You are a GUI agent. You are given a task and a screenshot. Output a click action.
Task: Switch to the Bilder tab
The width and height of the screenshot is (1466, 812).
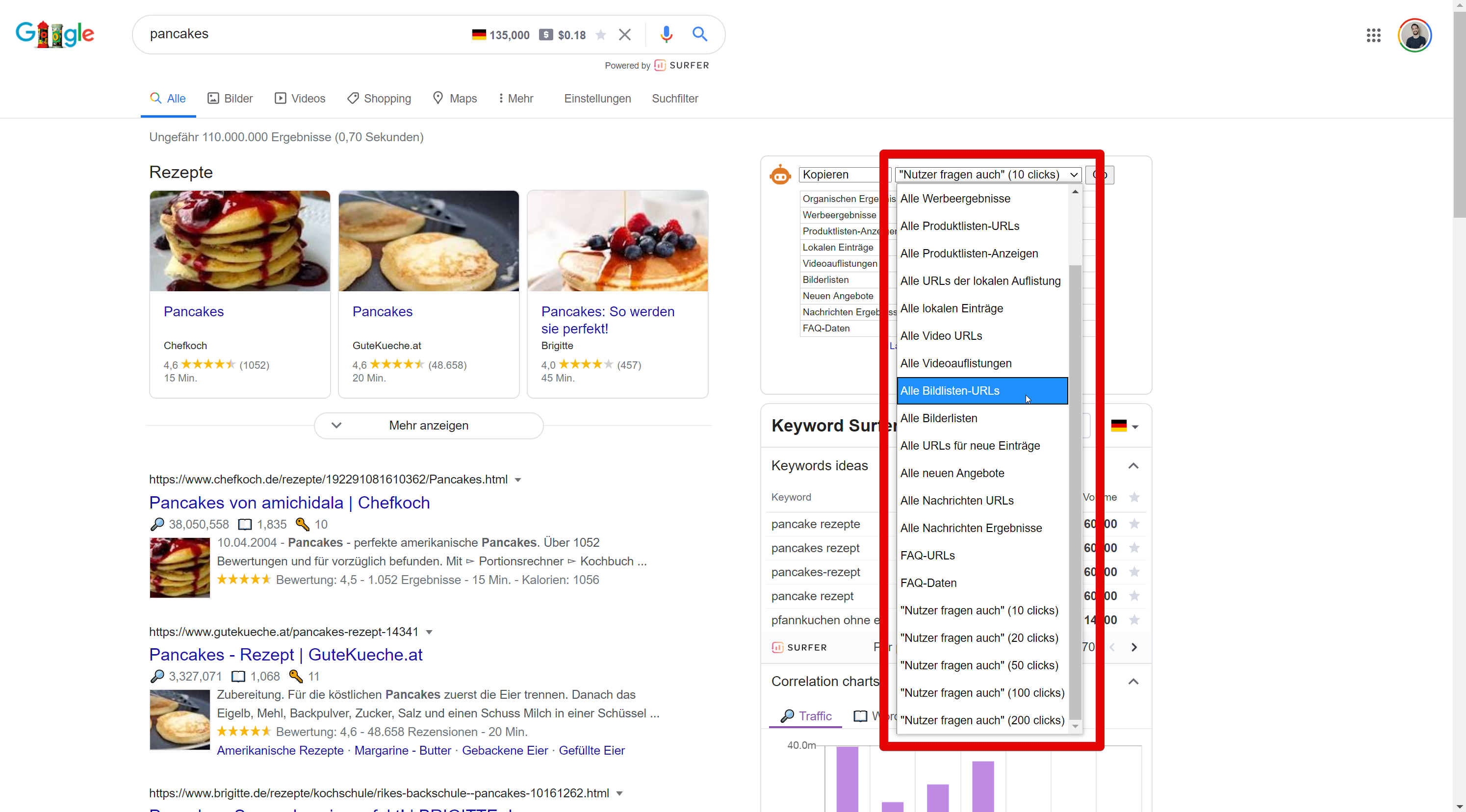point(230,99)
